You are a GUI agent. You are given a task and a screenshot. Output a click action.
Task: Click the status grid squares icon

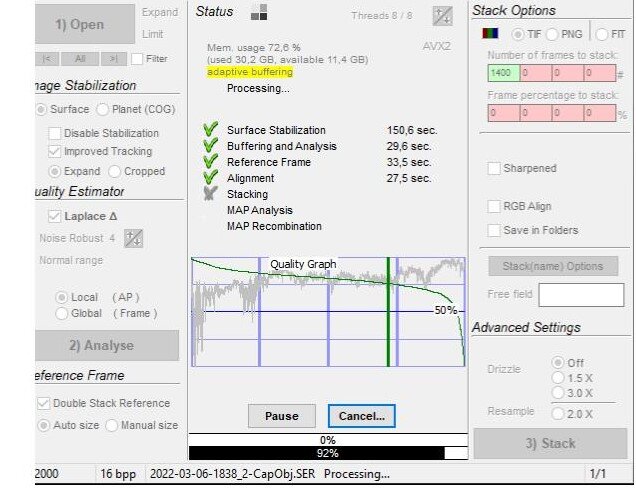[259, 12]
